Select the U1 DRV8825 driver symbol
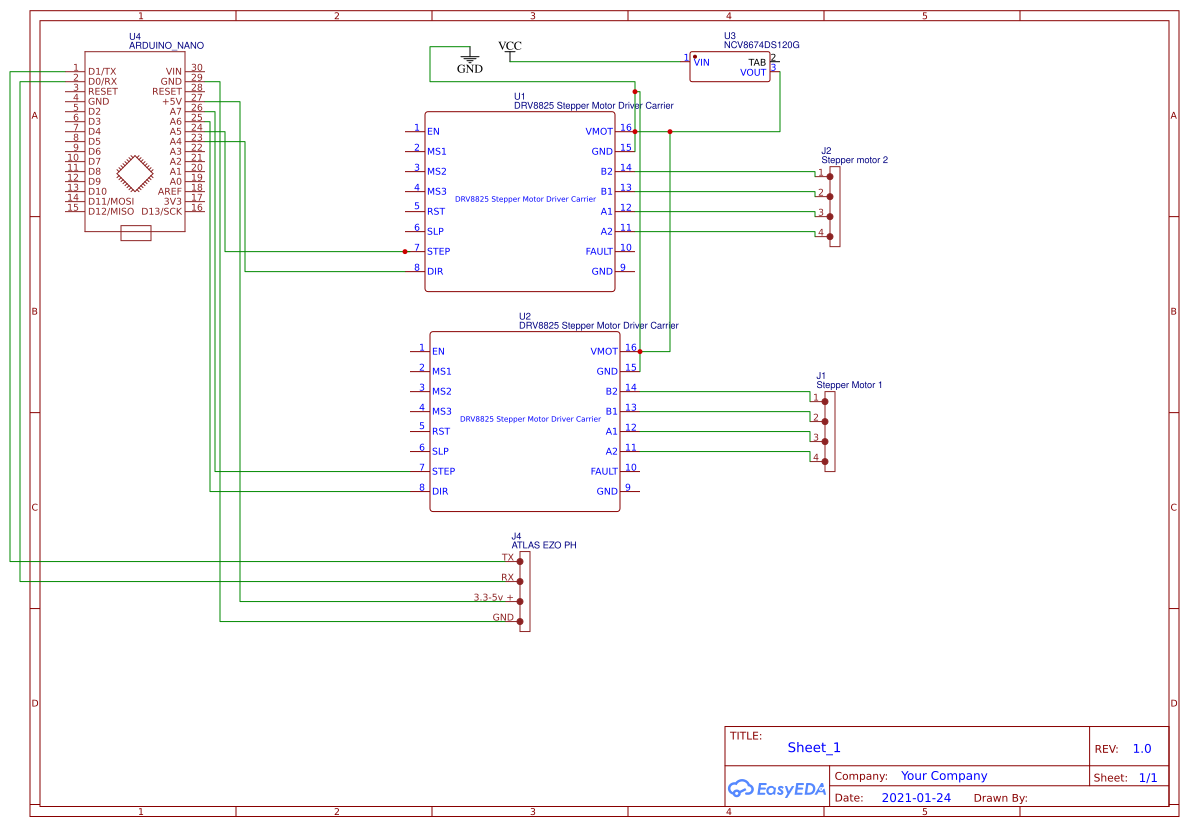 click(520, 200)
